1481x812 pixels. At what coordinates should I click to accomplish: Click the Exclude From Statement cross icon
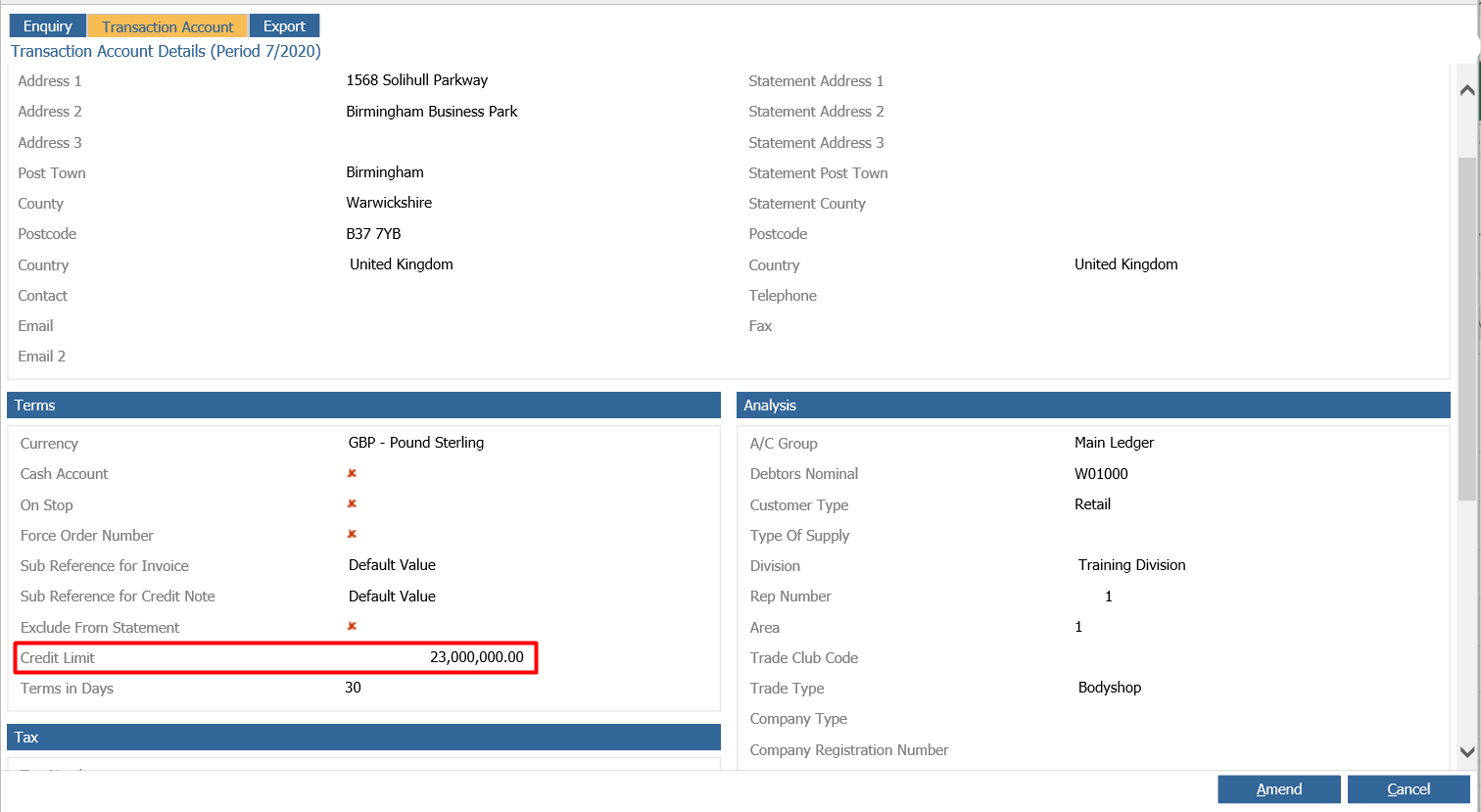coord(352,627)
